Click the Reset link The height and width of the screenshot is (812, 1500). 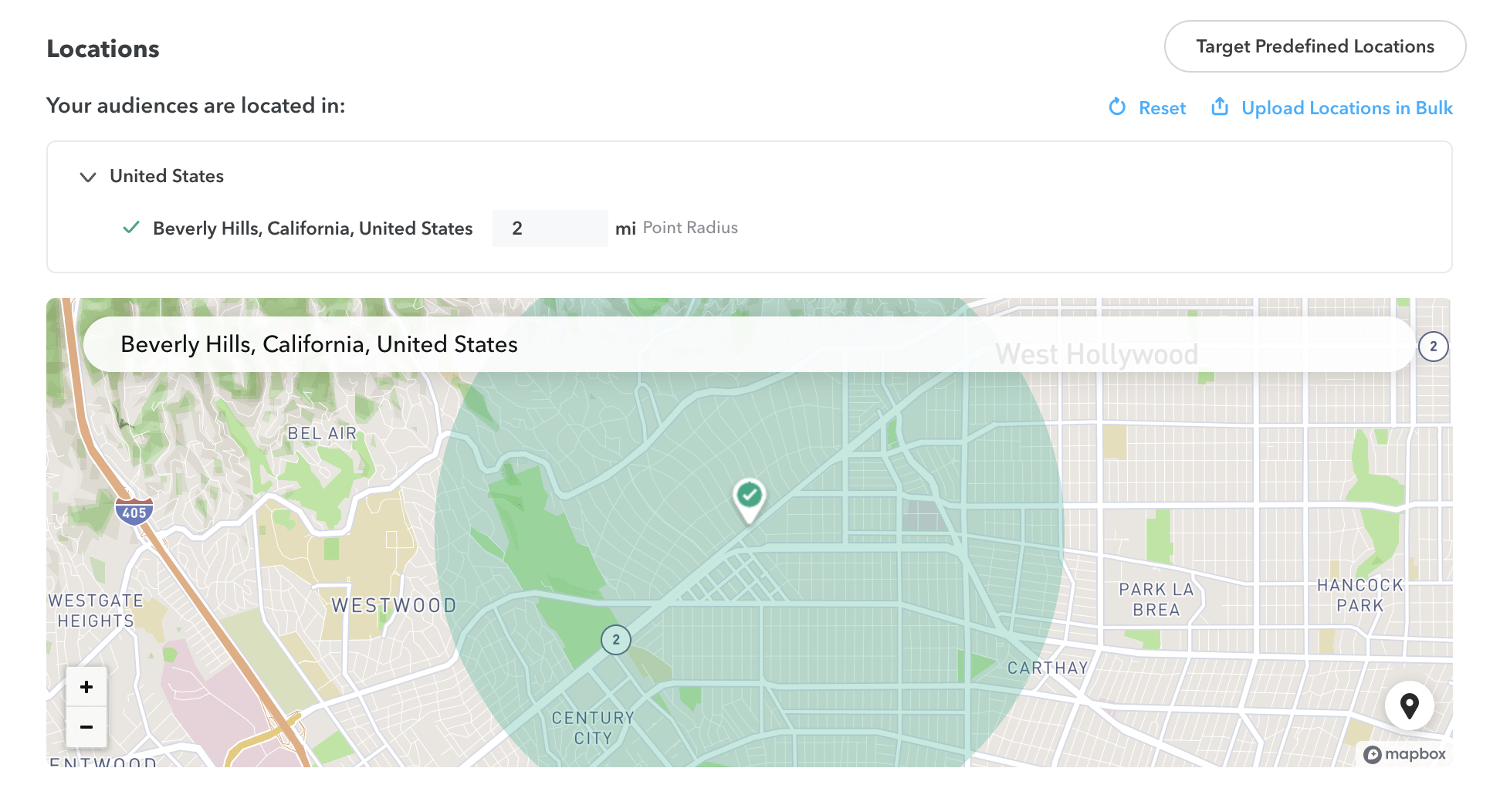[x=1162, y=108]
